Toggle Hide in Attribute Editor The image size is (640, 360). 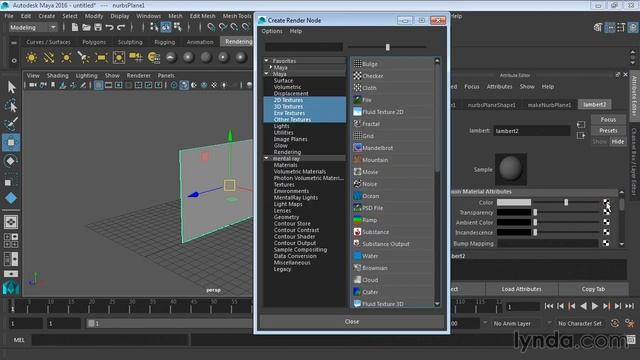pyautogui.click(x=618, y=142)
